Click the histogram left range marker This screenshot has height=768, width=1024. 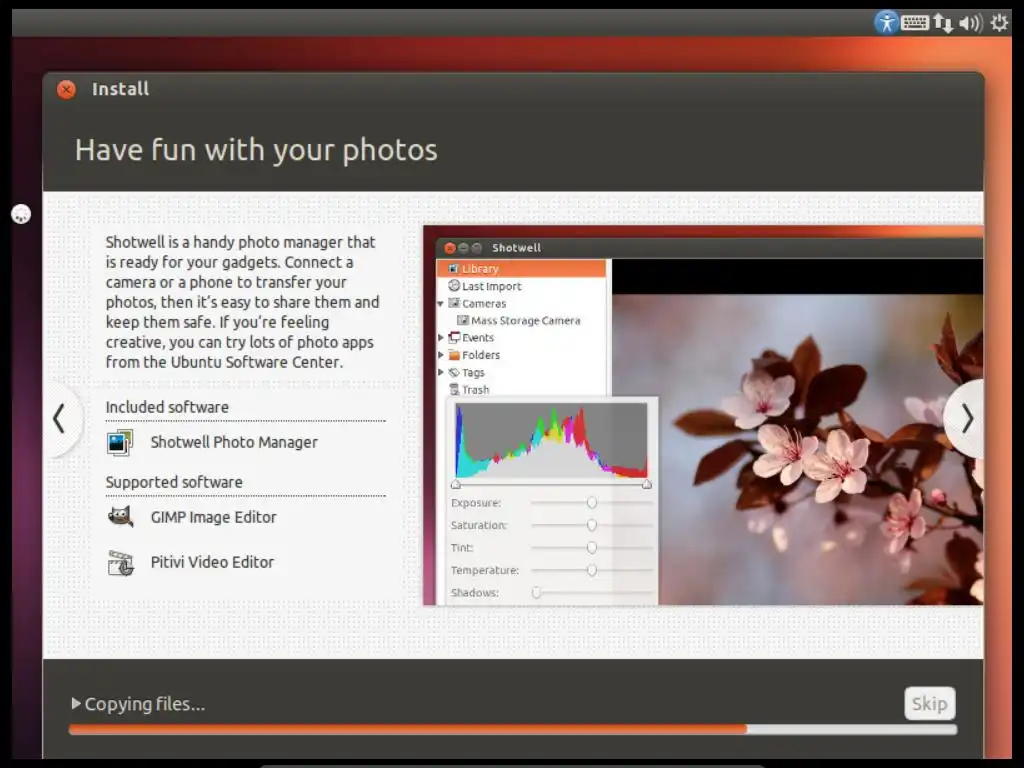coord(456,484)
